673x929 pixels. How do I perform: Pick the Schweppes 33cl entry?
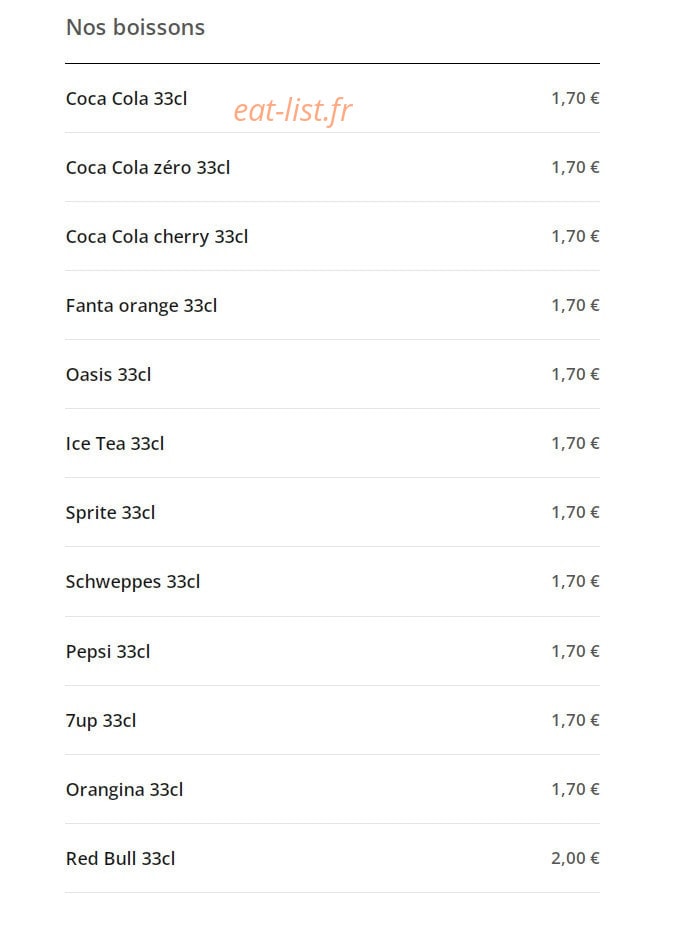[133, 582]
